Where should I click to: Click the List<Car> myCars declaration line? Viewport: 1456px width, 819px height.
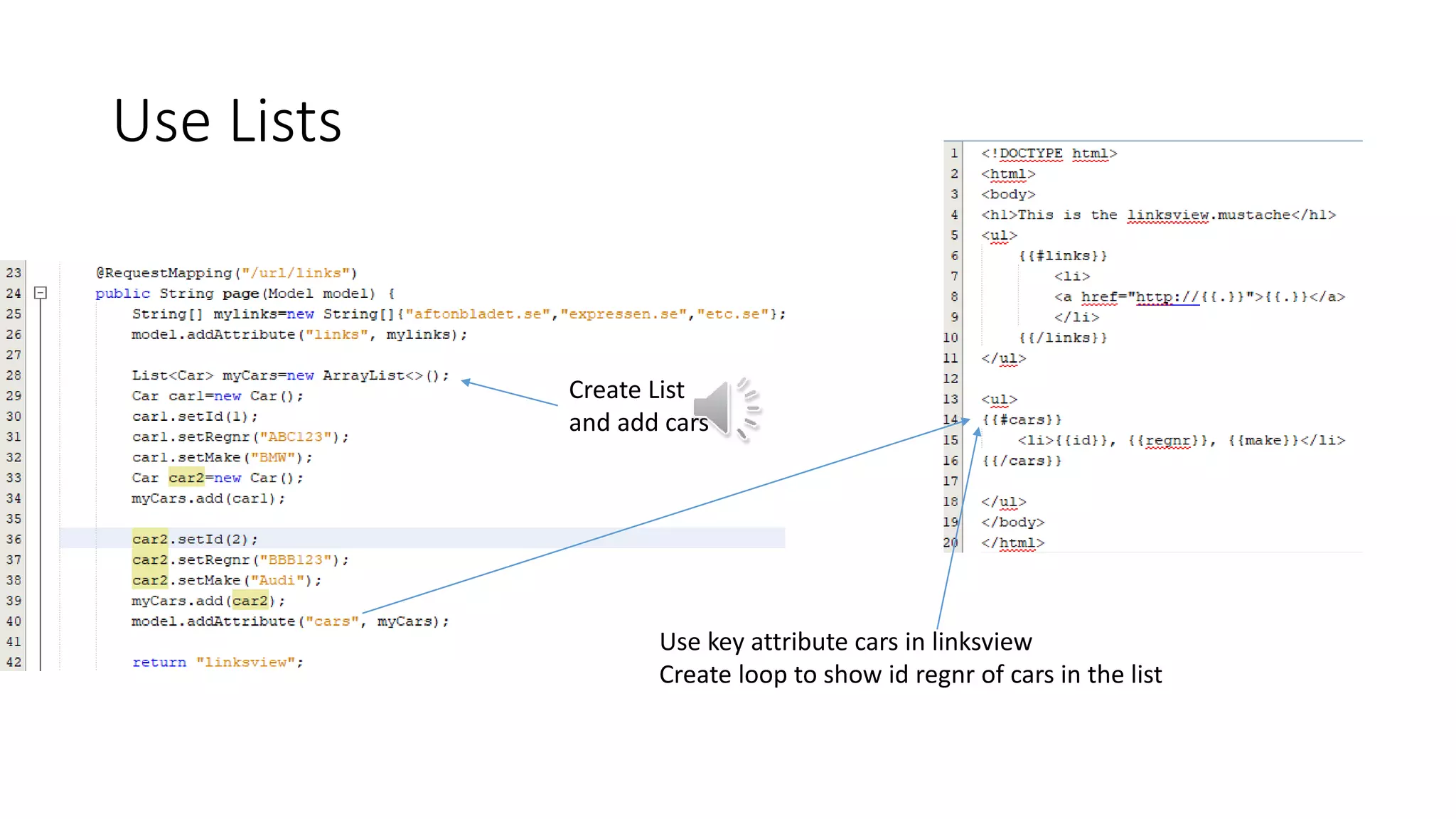pyautogui.click(x=290, y=375)
